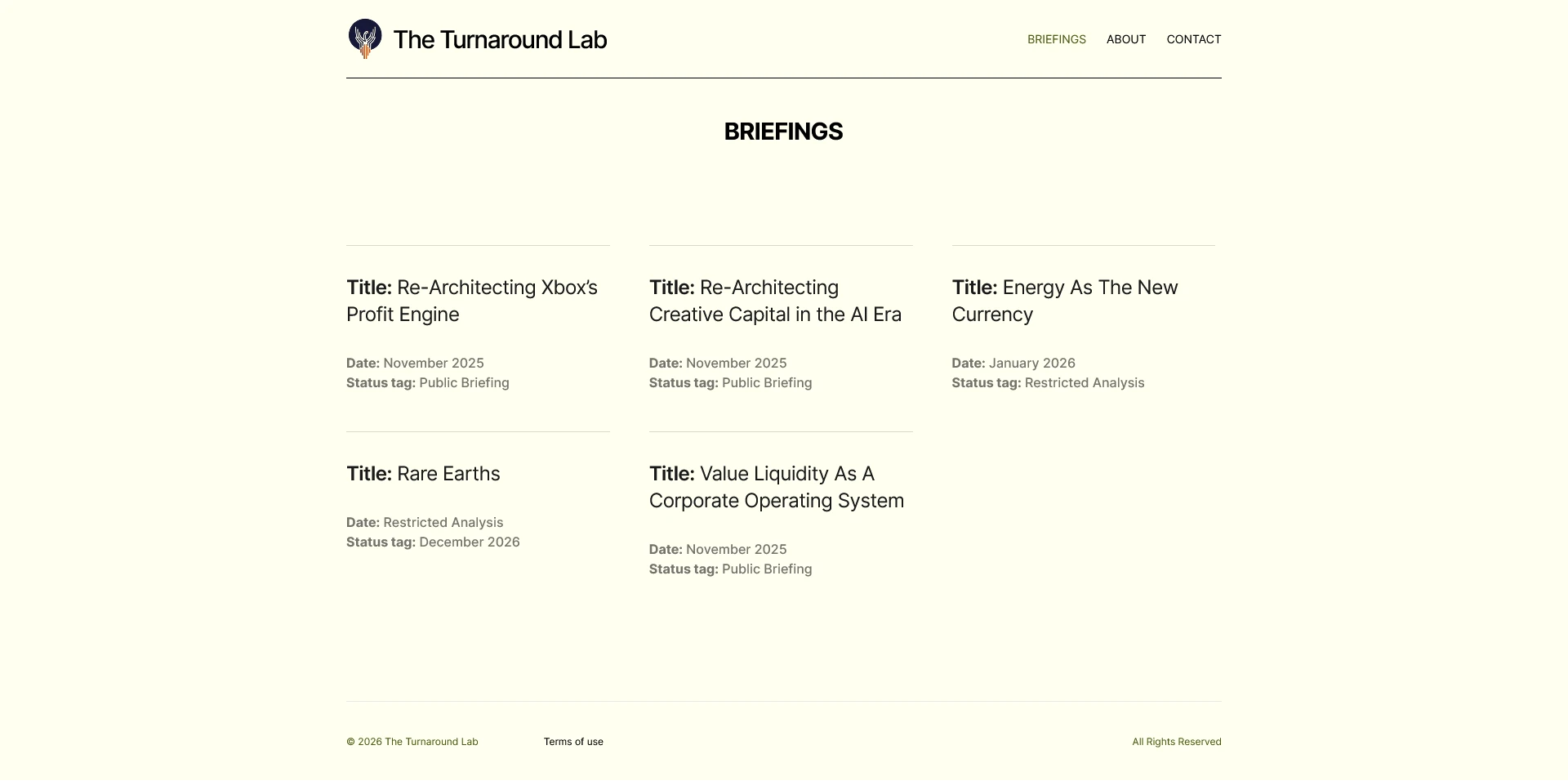Click 'December 2026' under the Rare Earths briefing
The width and height of the screenshot is (1568, 781).
click(x=469, y=542)
